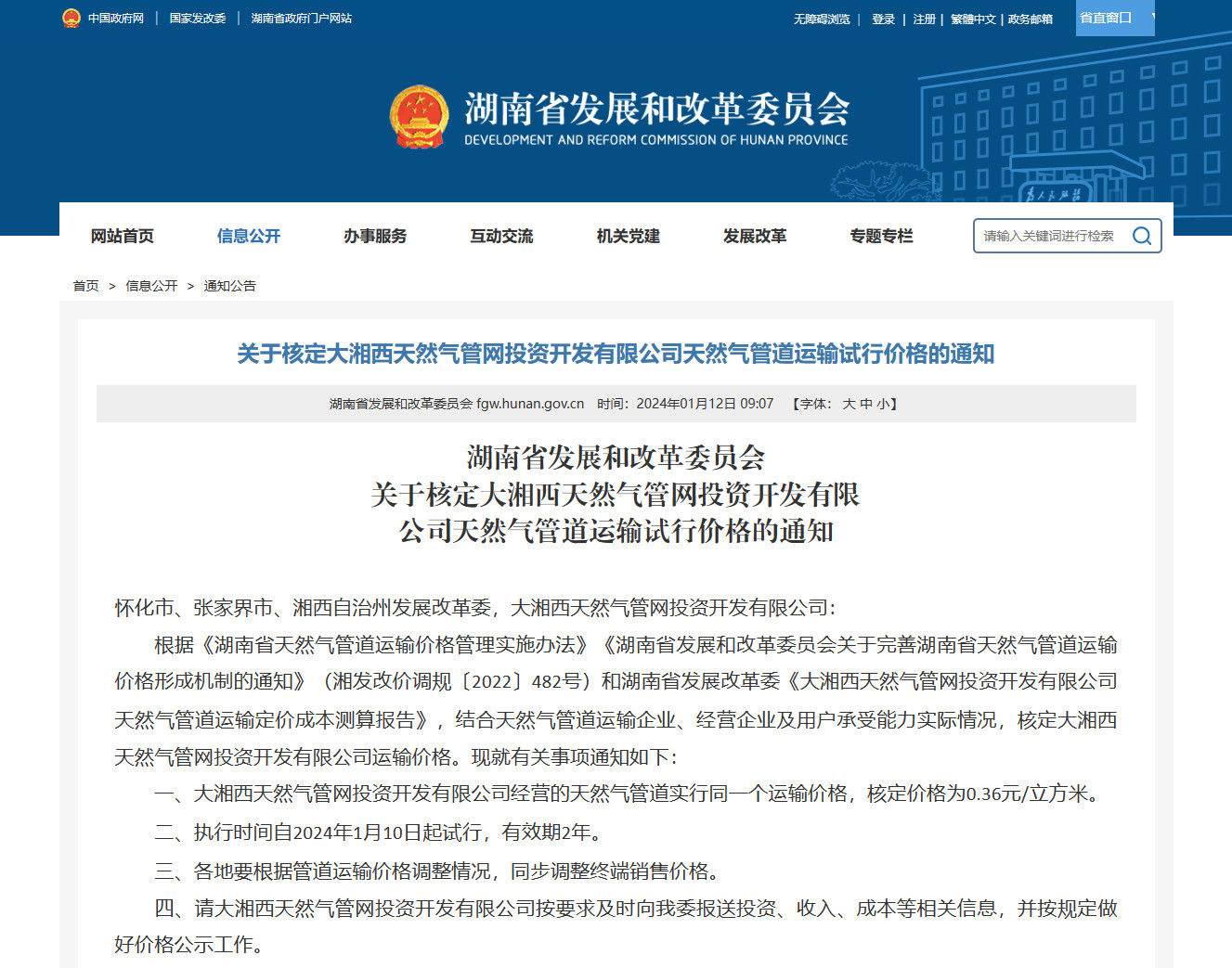
Task: Click the small emblem beside 中国政府网
Action: pos(71,19)
